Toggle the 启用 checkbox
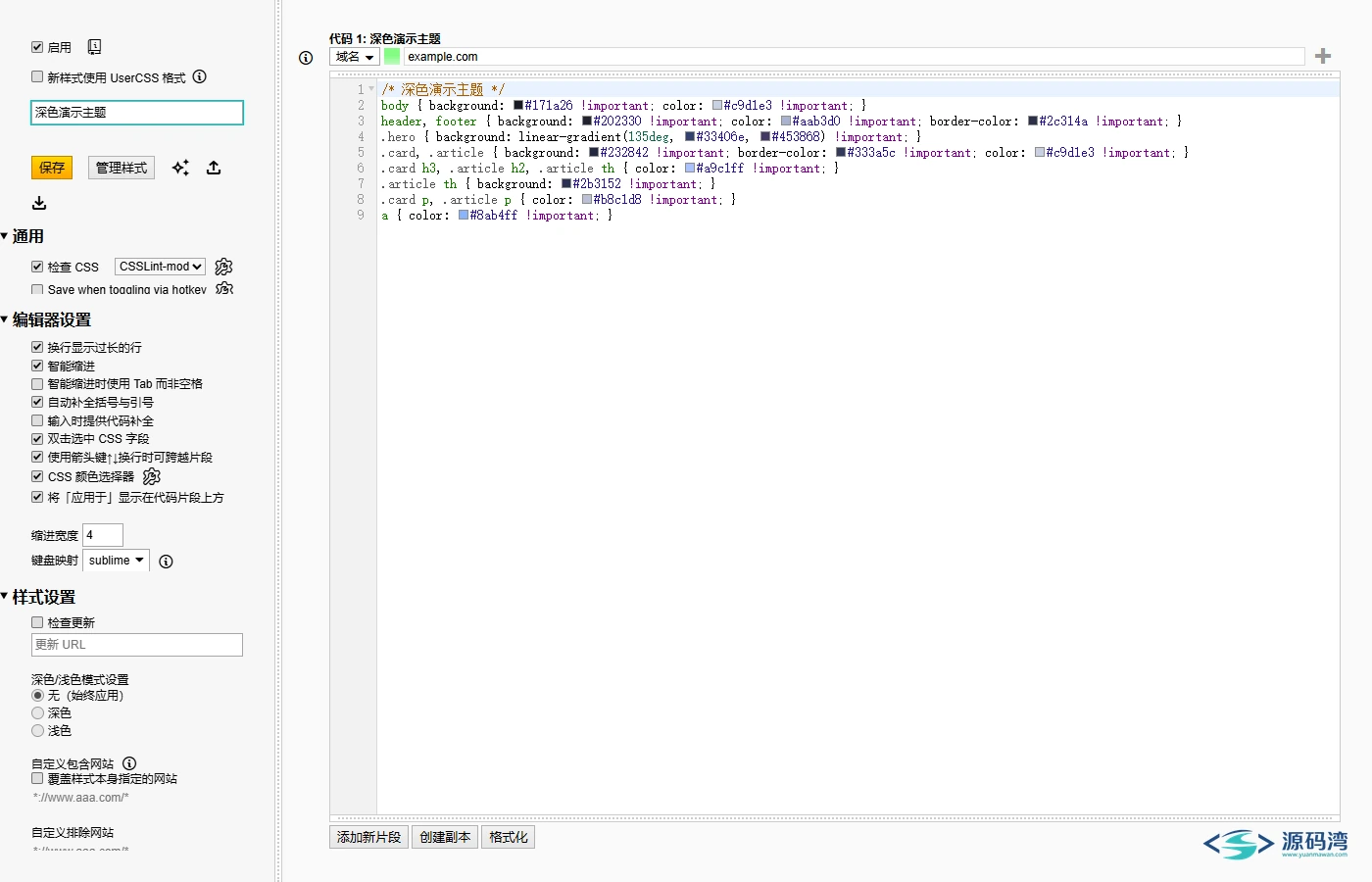 click(x=37, y=47)
